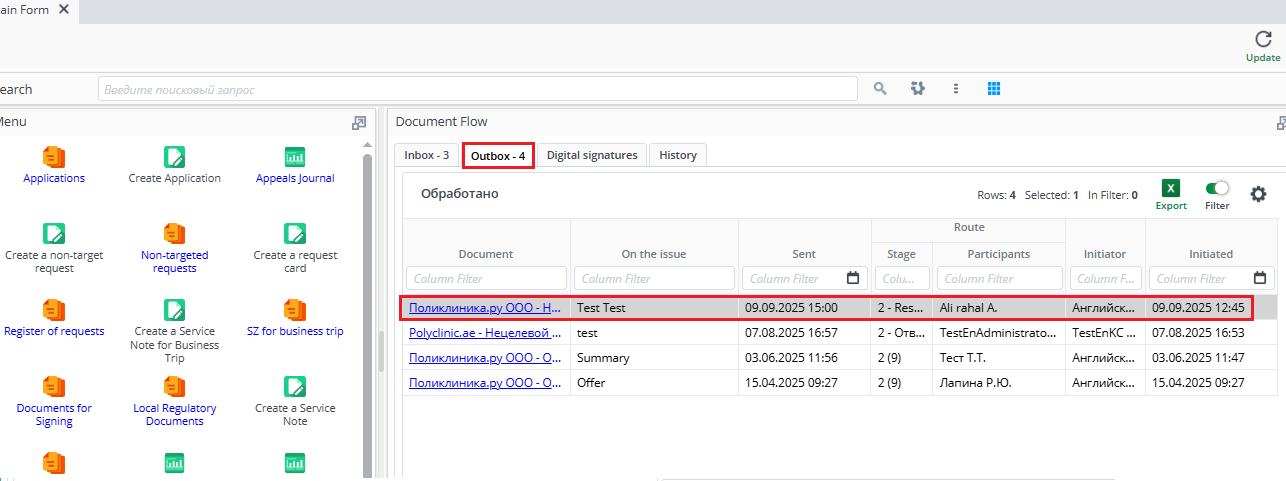The height and width of the screenshot is (481, 1286).
Task: Switch to the blue grid view icon
Action: point(993,89)
